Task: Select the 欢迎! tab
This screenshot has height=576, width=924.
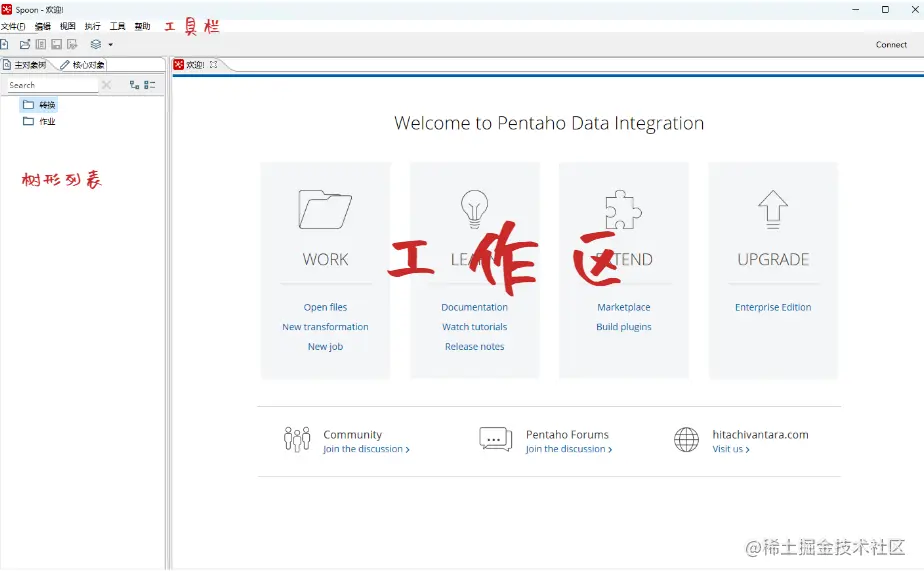Action: [195, 65]
